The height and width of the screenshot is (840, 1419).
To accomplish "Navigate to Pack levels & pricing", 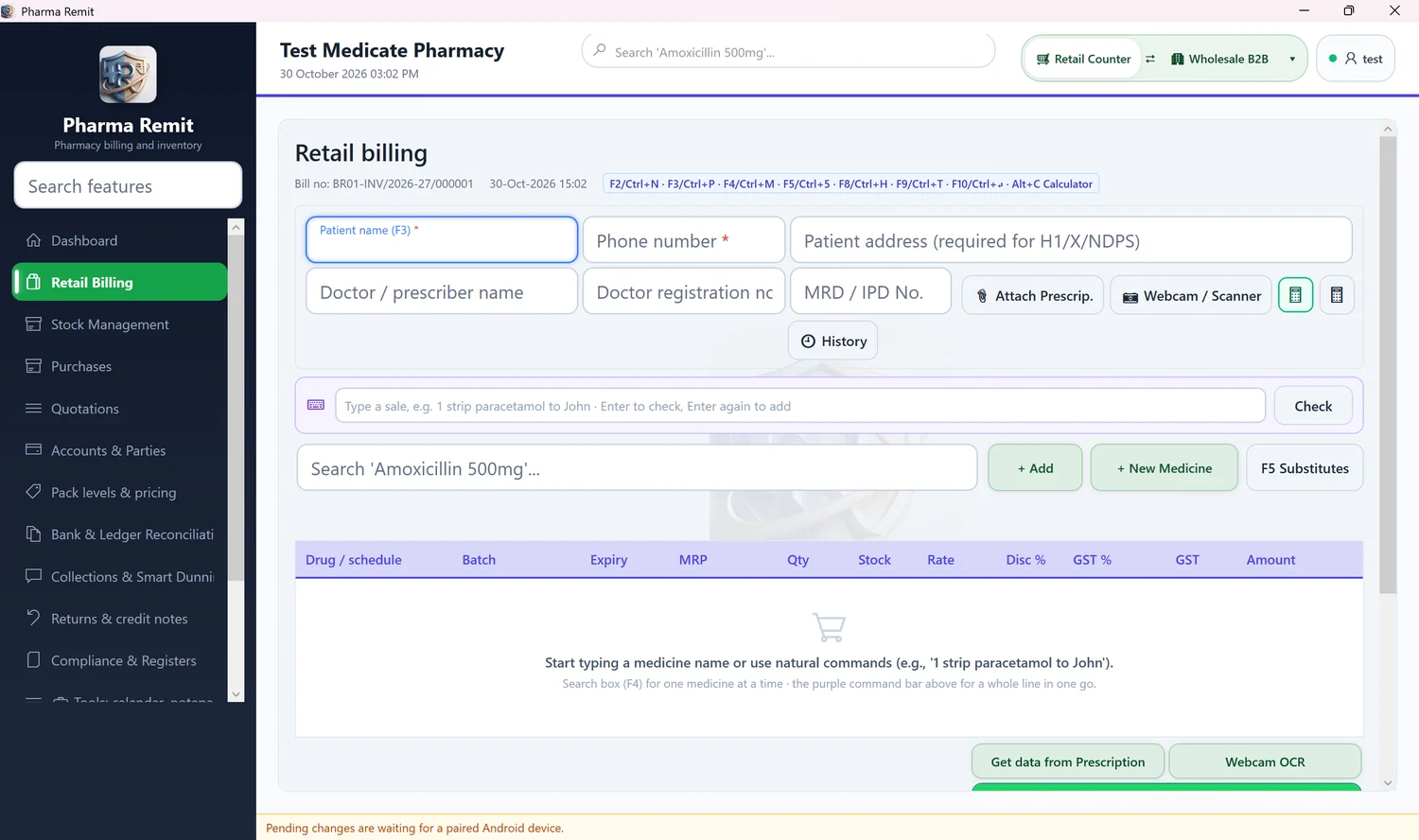I will 120,492.
